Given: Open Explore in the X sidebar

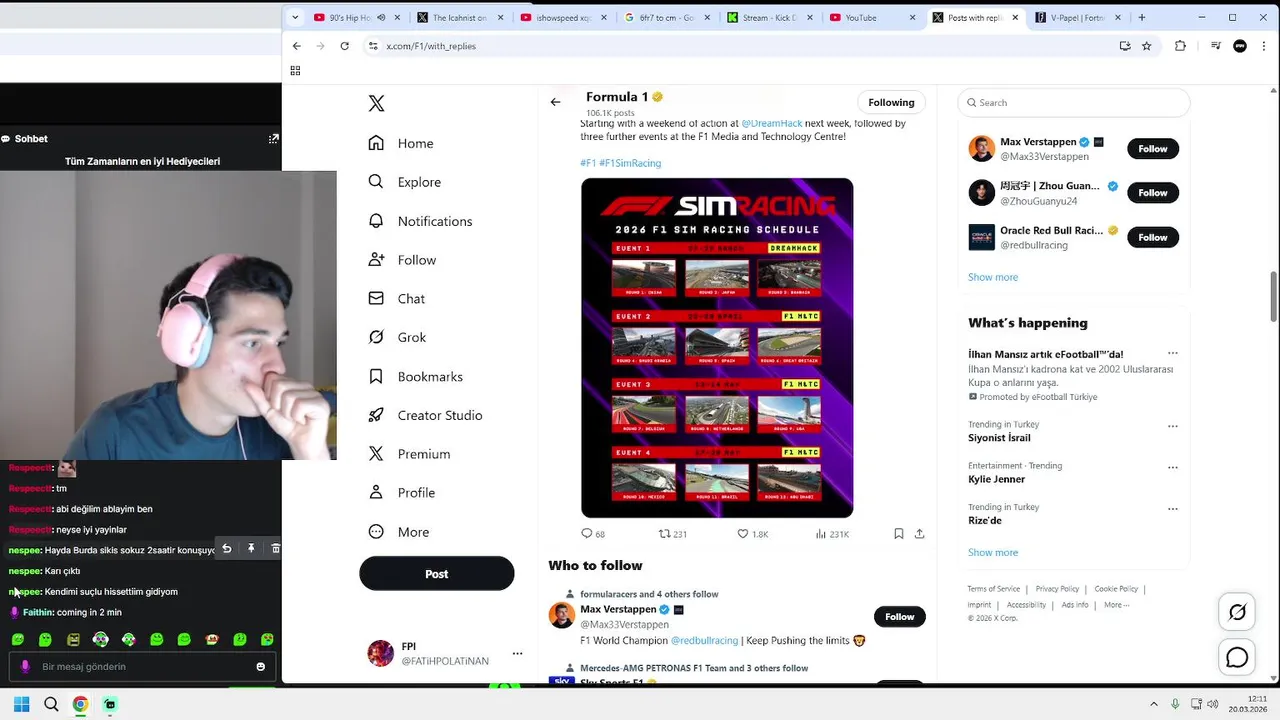Looking at the screenshot, I should click(404, 182).
